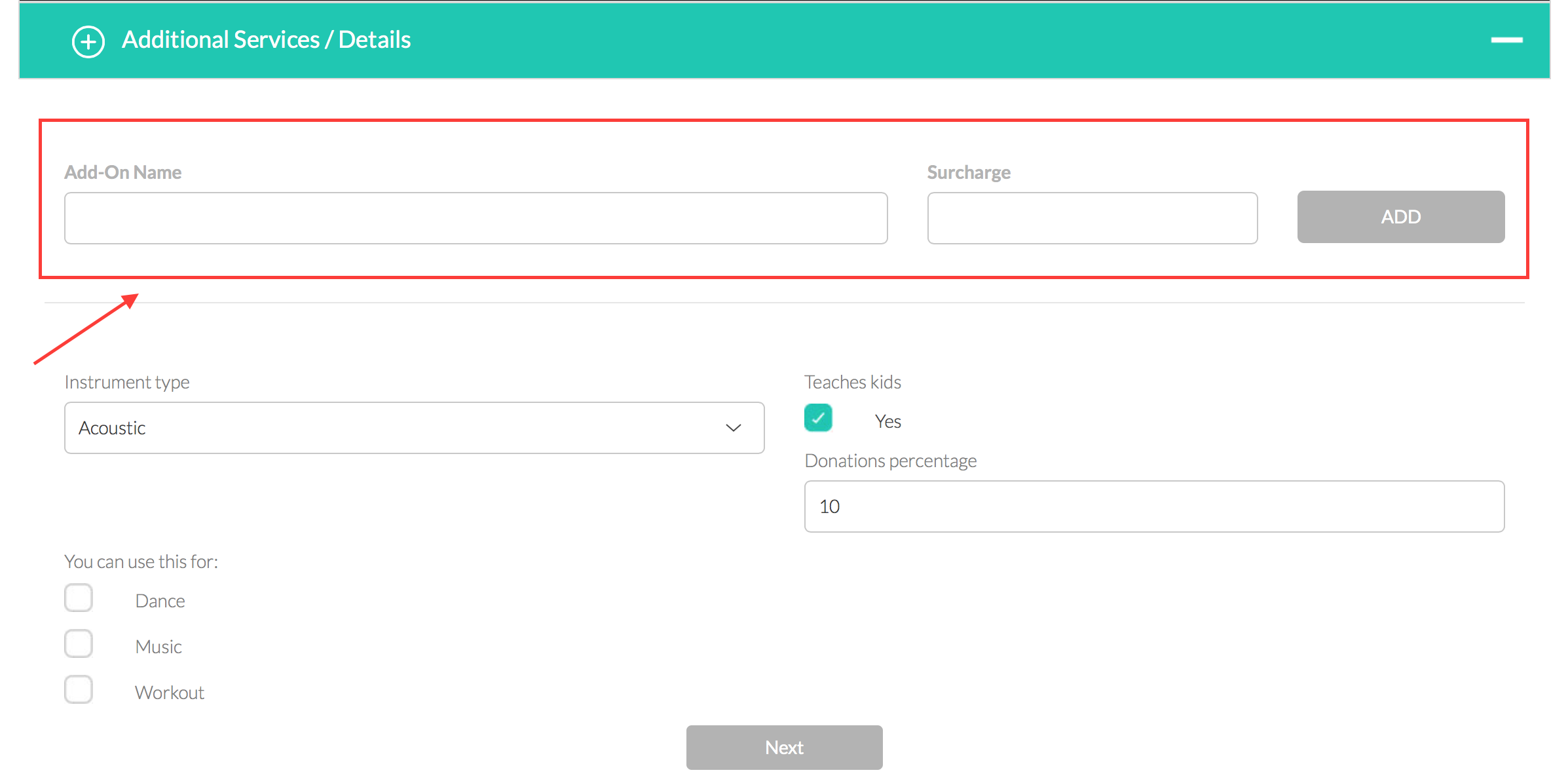The height and width of the screenshot is (781, 1568).
Task: Click the Next button
Action: [x=785, y=748]
